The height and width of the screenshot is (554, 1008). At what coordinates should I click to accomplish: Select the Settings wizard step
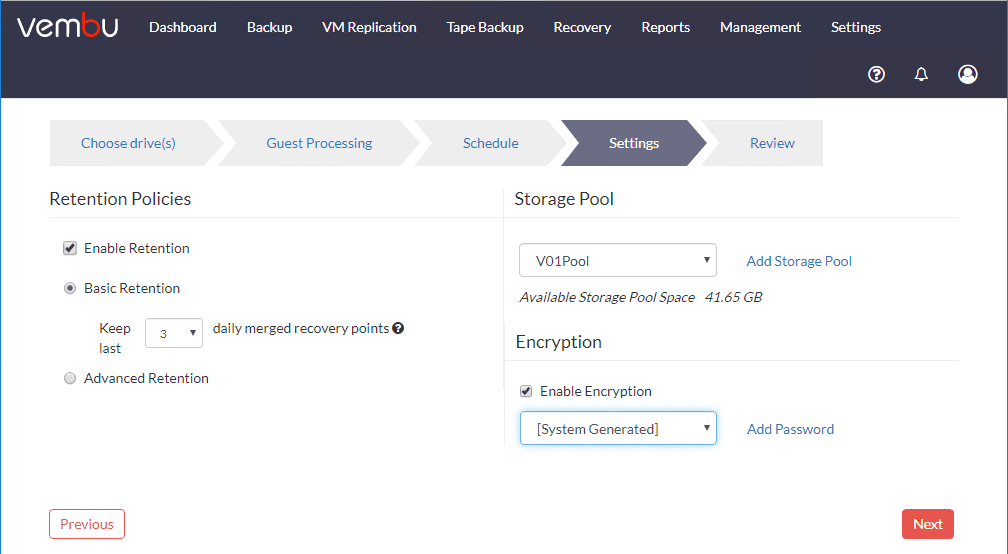[634, 143]
